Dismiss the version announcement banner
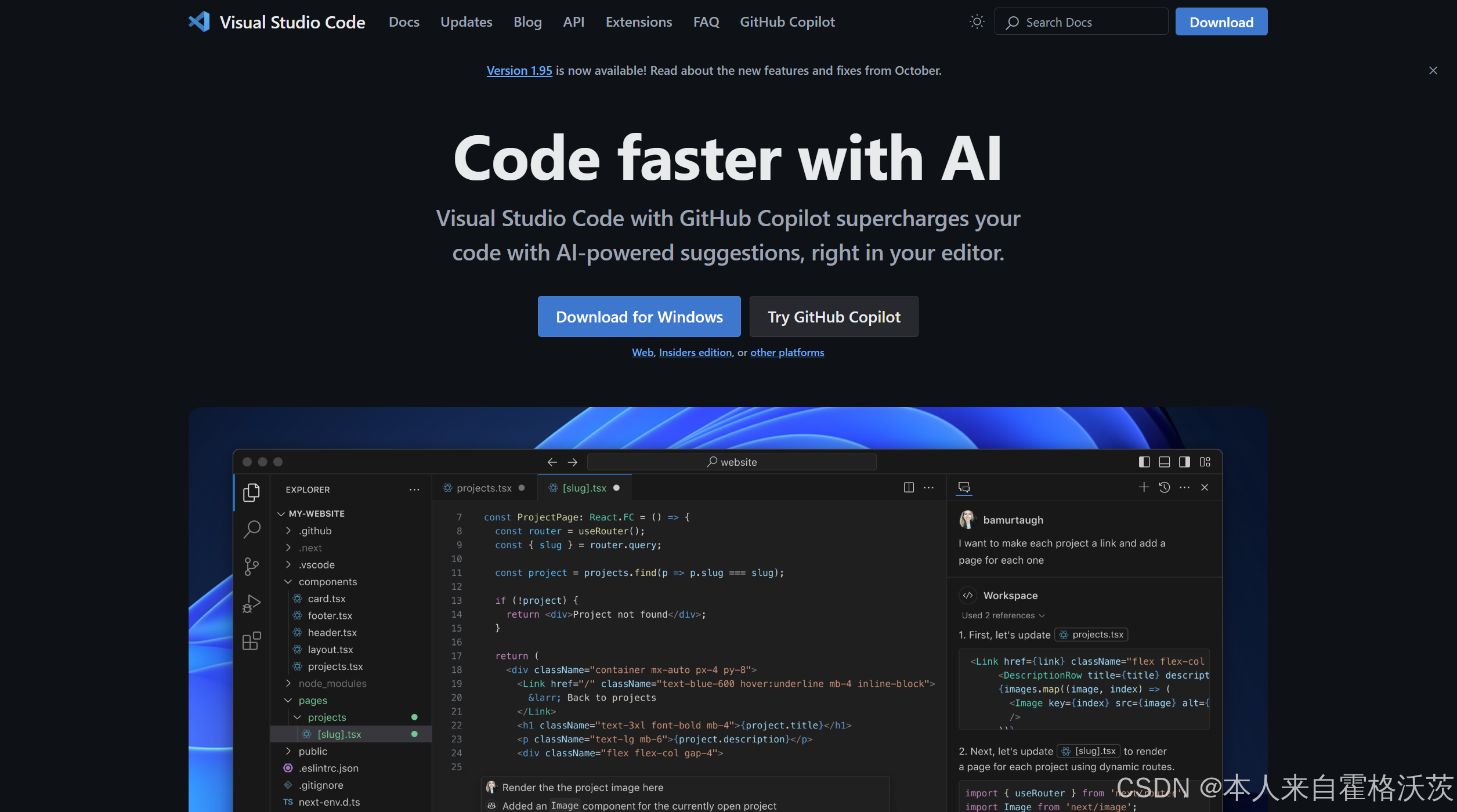Screen dimensions: 1457x812 tap(1433, 71)
